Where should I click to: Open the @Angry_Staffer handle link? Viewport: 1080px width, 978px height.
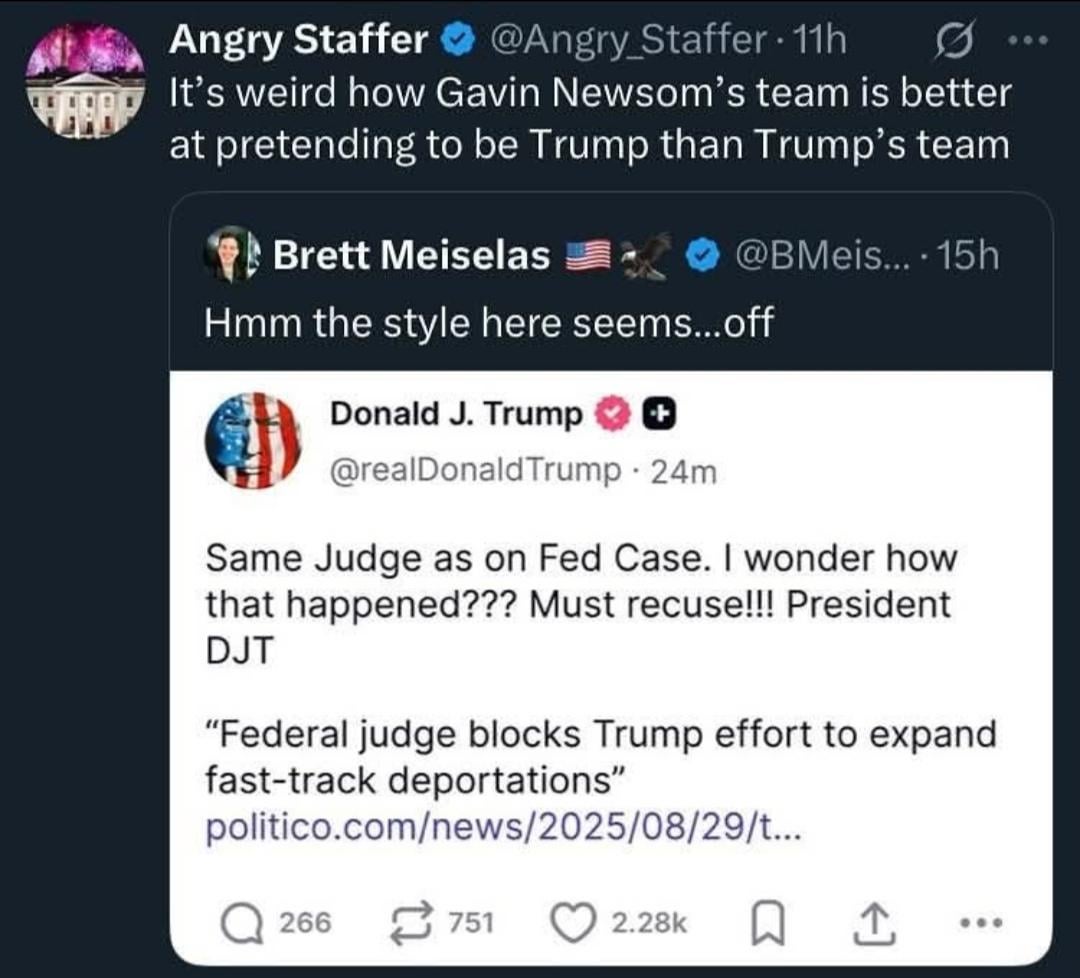627,40
